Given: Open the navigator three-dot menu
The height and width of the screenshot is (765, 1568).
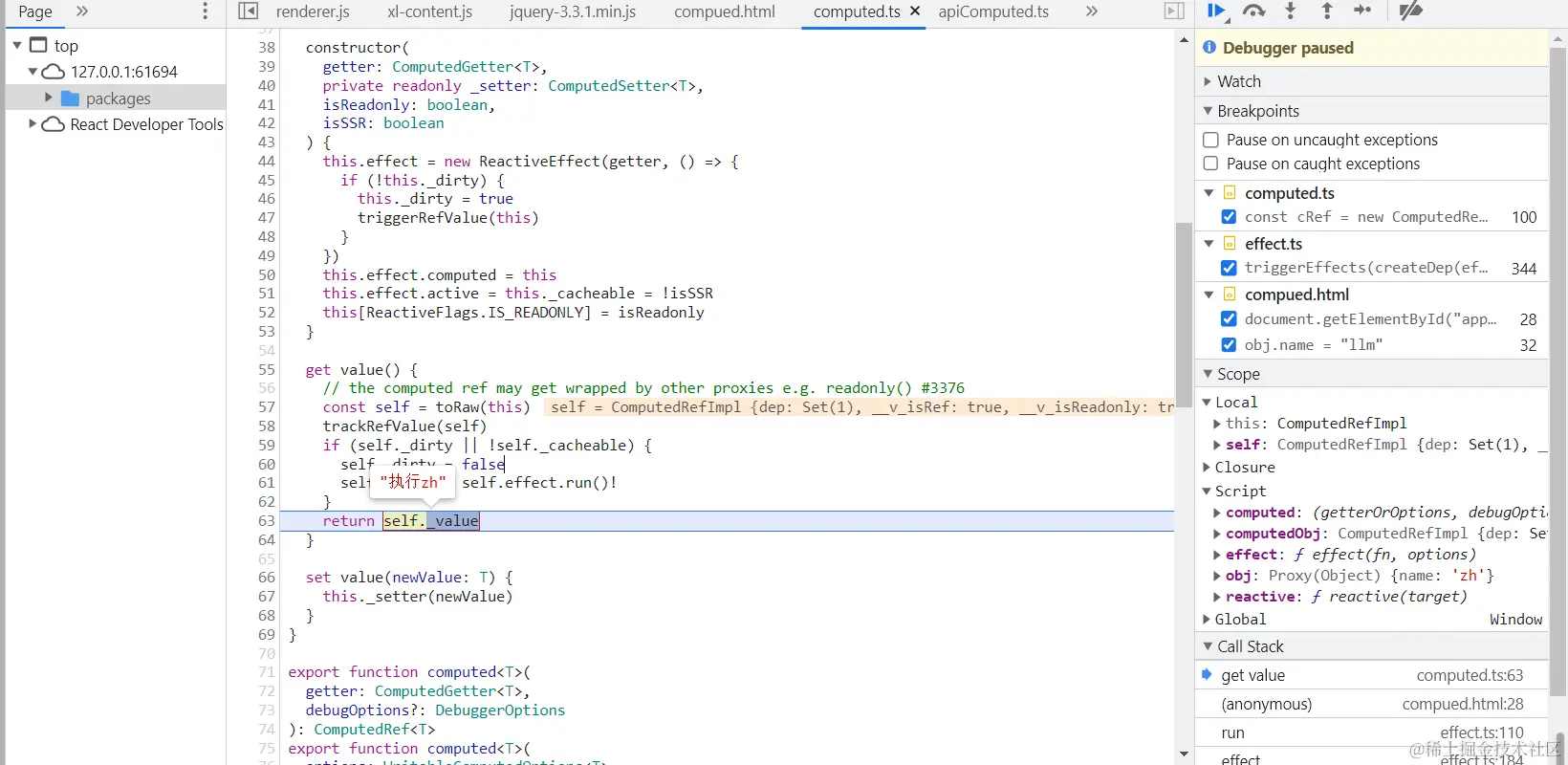Looking at the screenshot, I should point(205,11).
